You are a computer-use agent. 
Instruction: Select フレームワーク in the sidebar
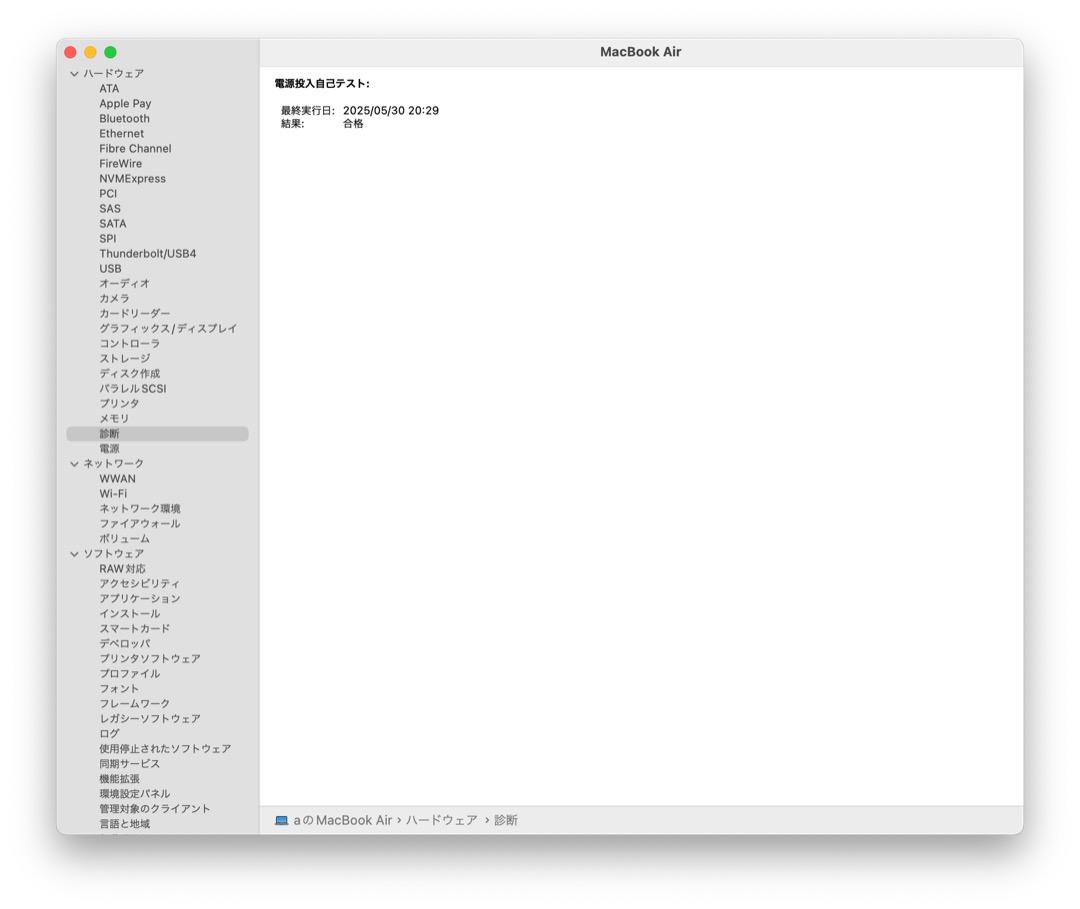(134, 704)
